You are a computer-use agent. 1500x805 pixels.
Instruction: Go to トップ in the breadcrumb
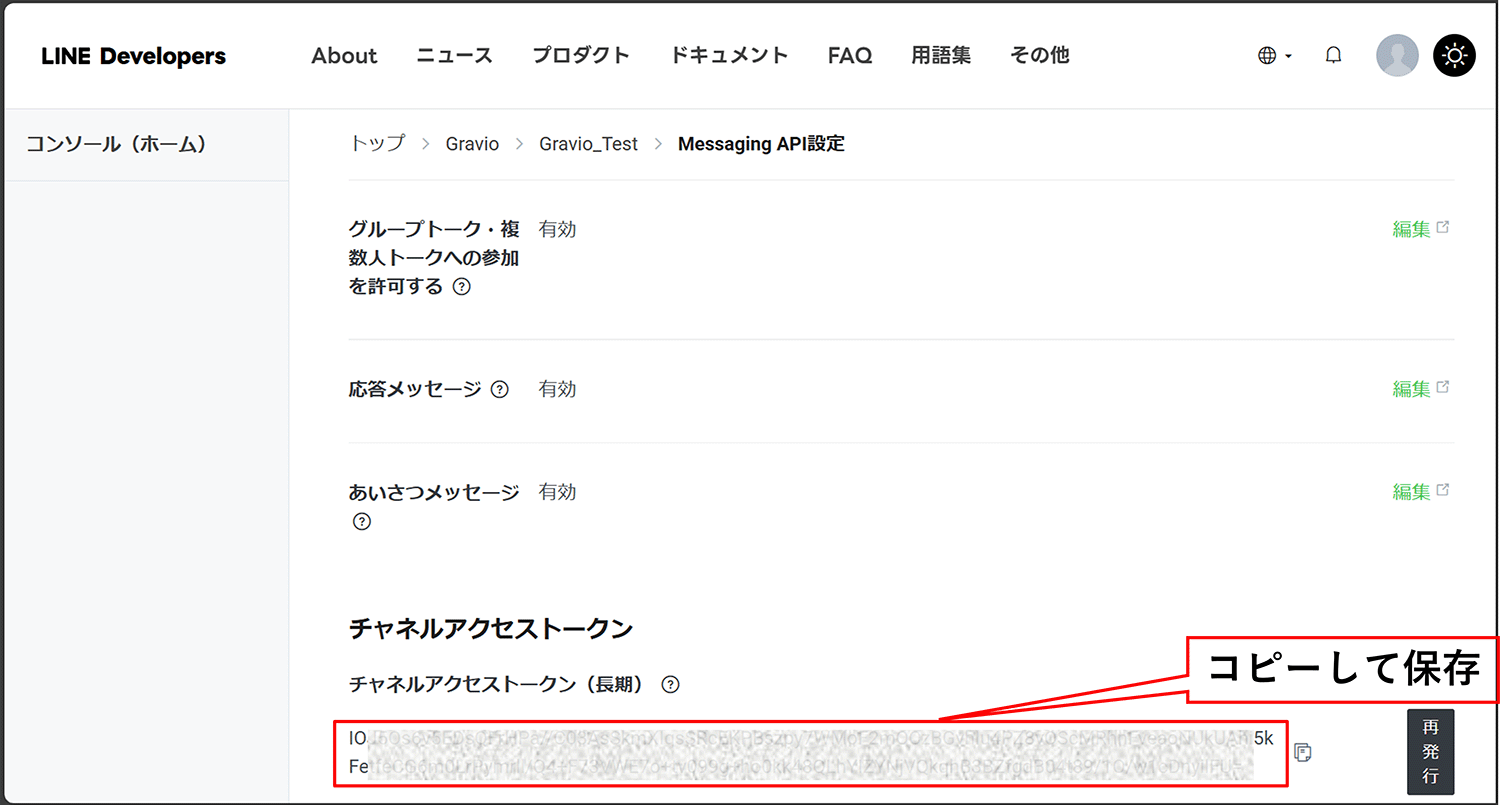377,144
